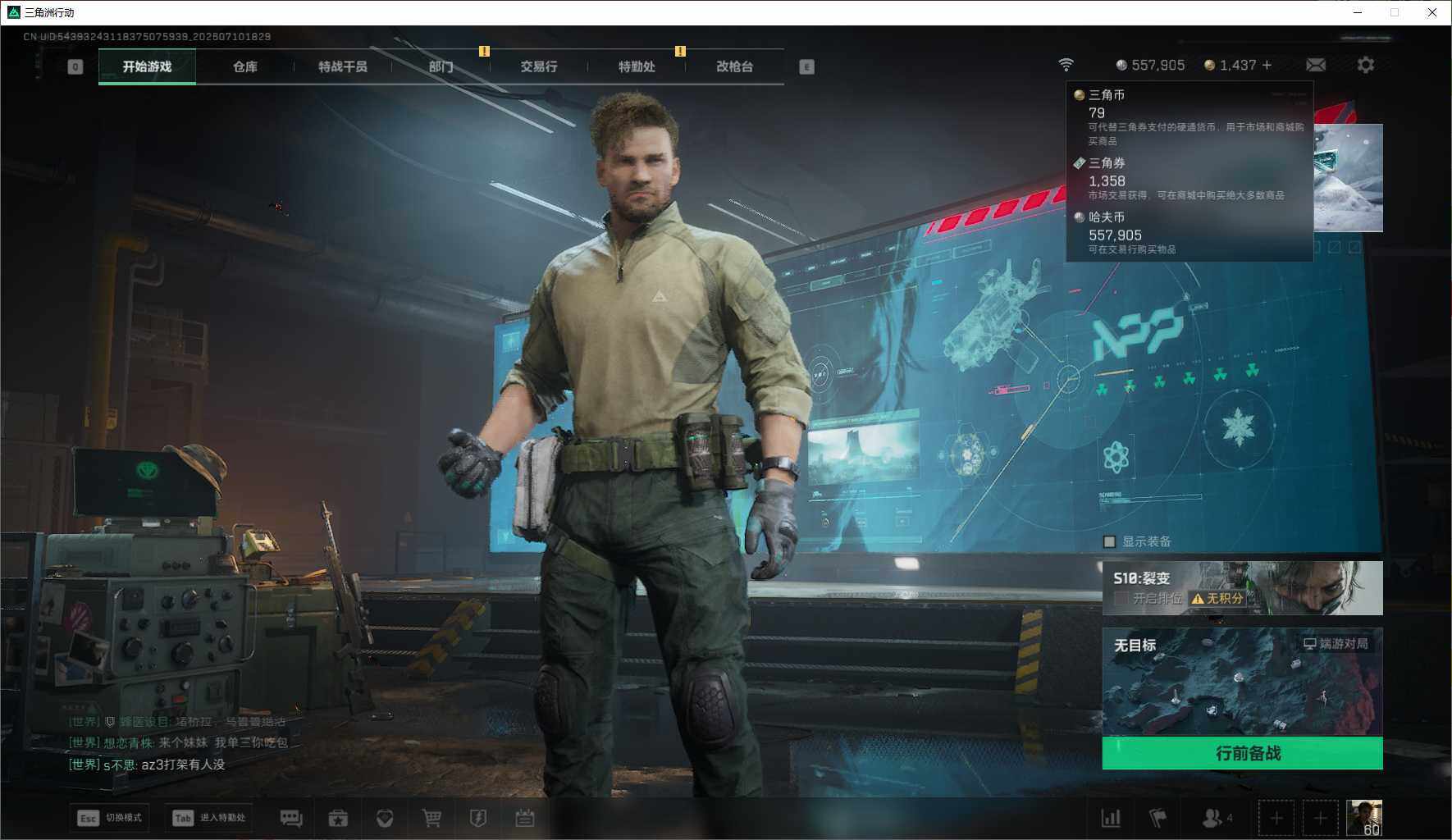1452x840 pixels.
Task: Toggle the 开启排位 ranked checkbox
Action: click(1121, 599)
